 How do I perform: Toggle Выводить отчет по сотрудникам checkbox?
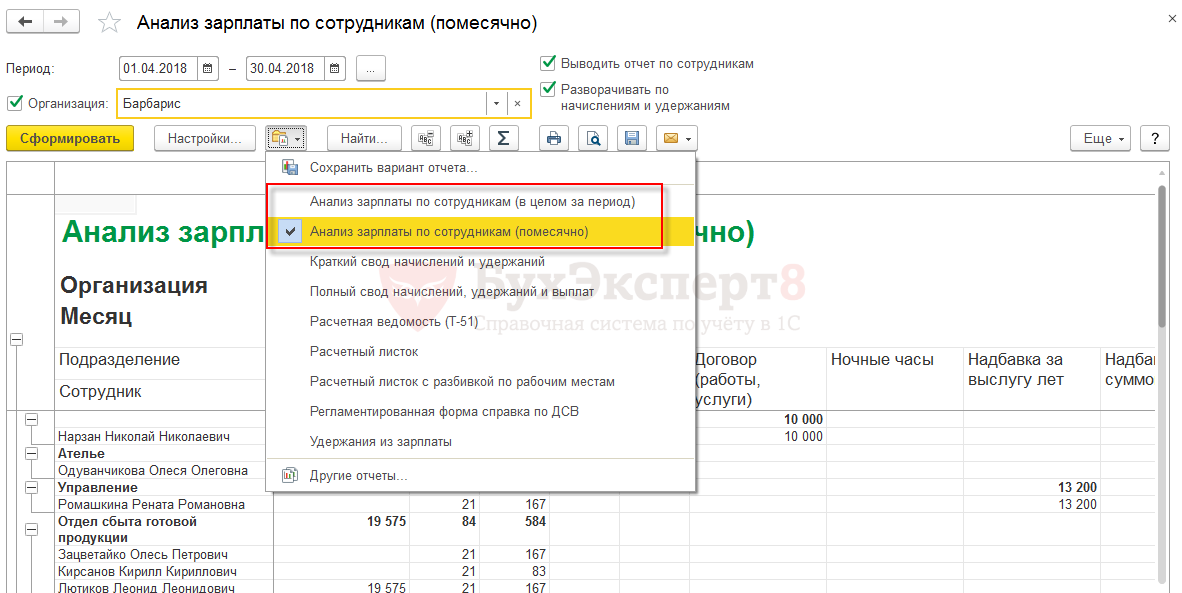[x=548, y=63]
